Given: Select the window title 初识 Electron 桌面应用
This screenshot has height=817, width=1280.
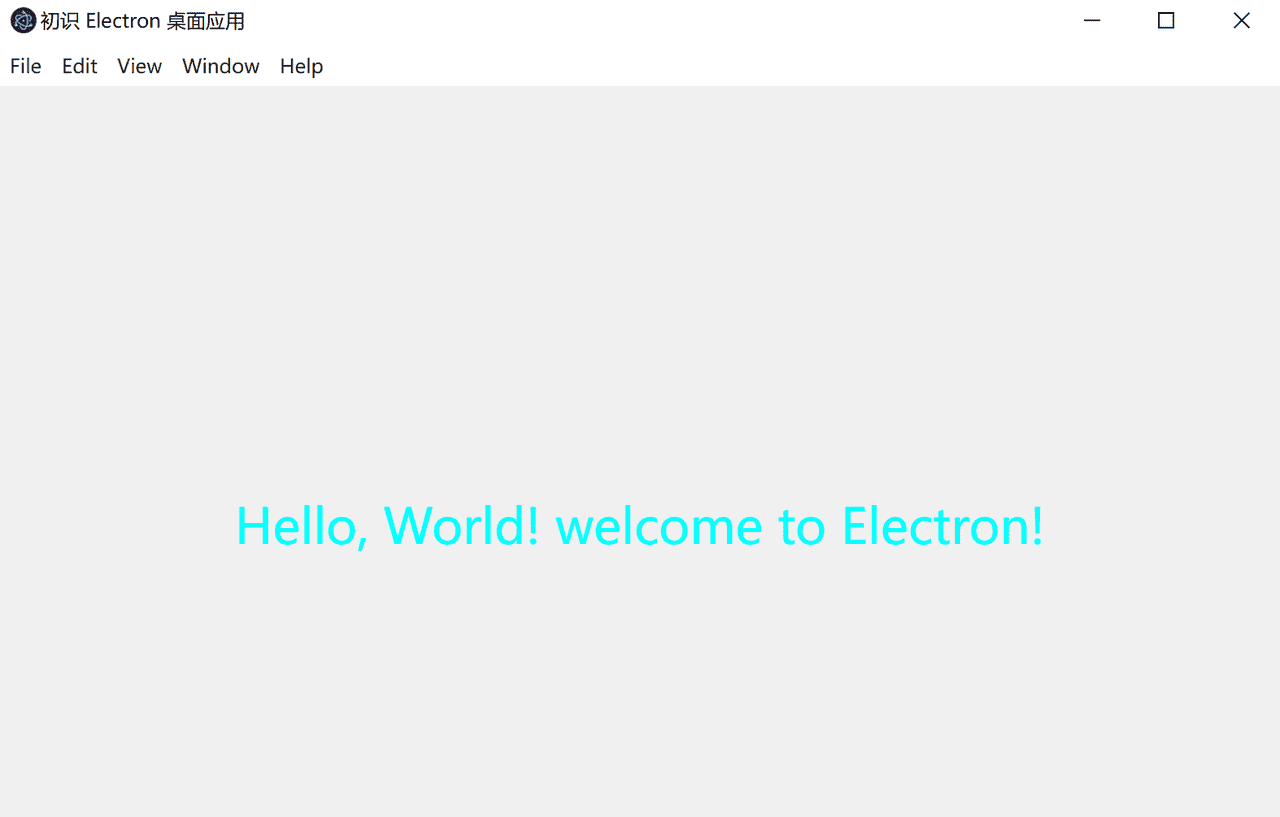Looking at the screenshot, I should coord(140,20).
